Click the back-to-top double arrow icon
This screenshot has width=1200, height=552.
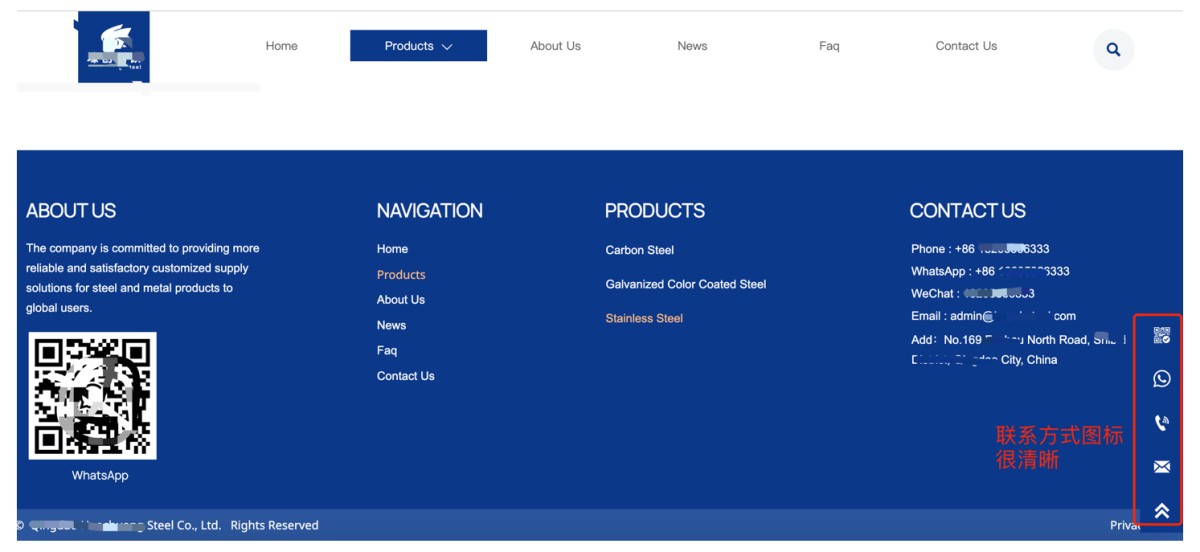(x=1161, y=511)
